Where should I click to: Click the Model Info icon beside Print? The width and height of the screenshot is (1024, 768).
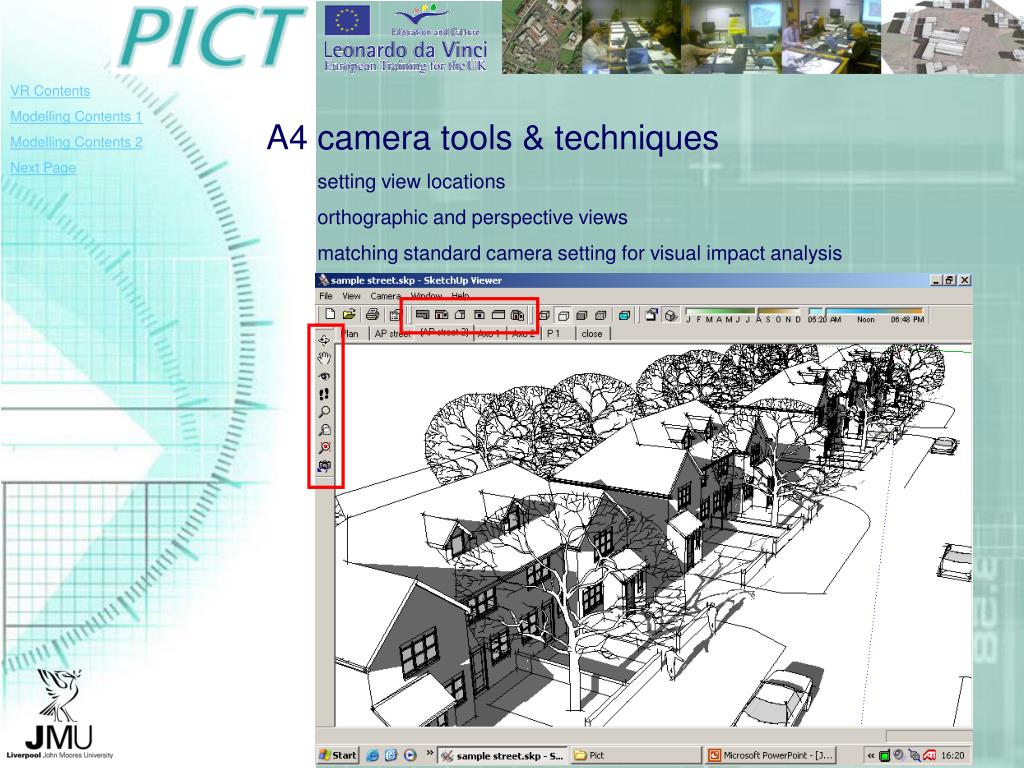click(x=394, y=315)
